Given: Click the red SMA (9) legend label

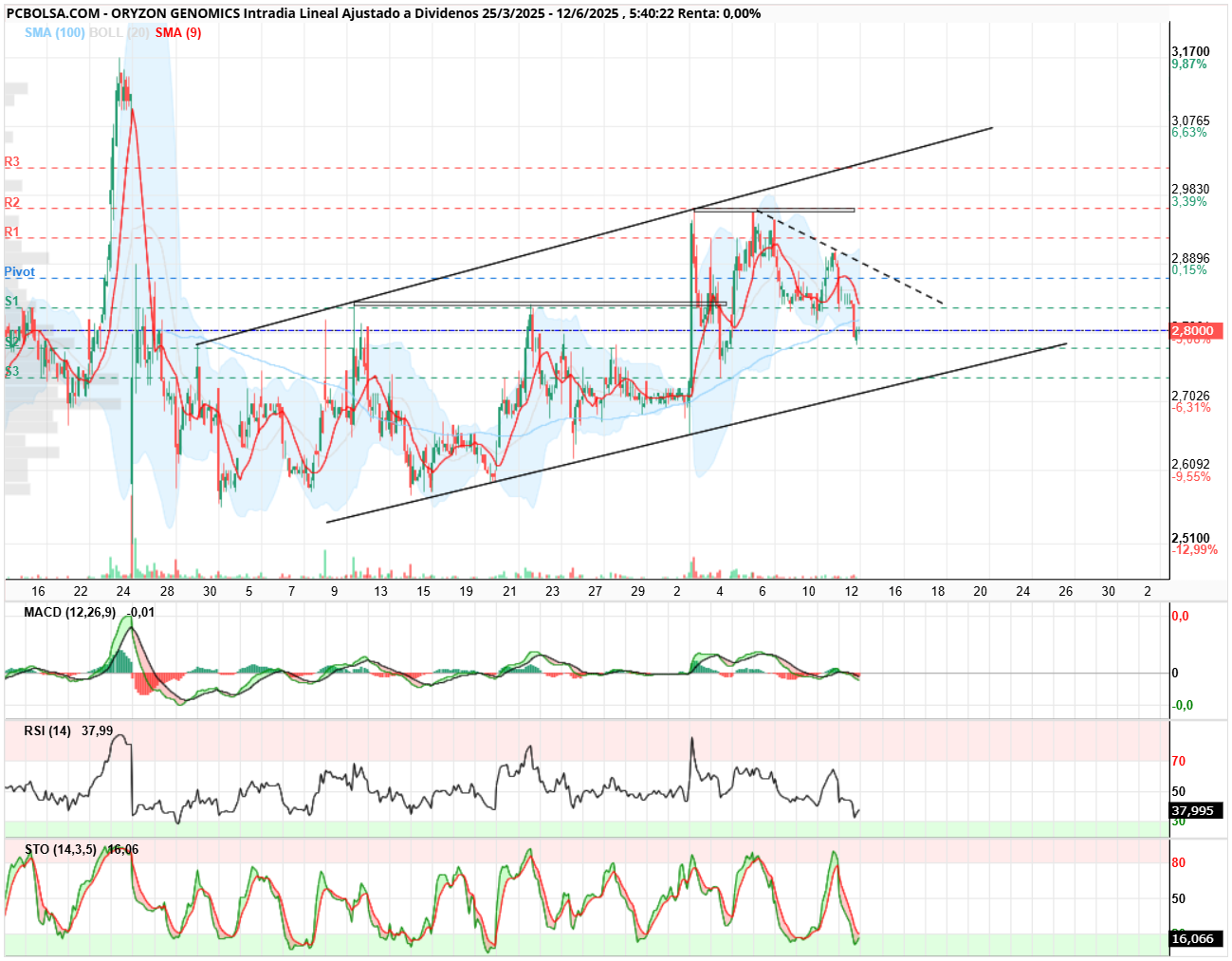Looking at the screenshot, I should coord(178,32).
